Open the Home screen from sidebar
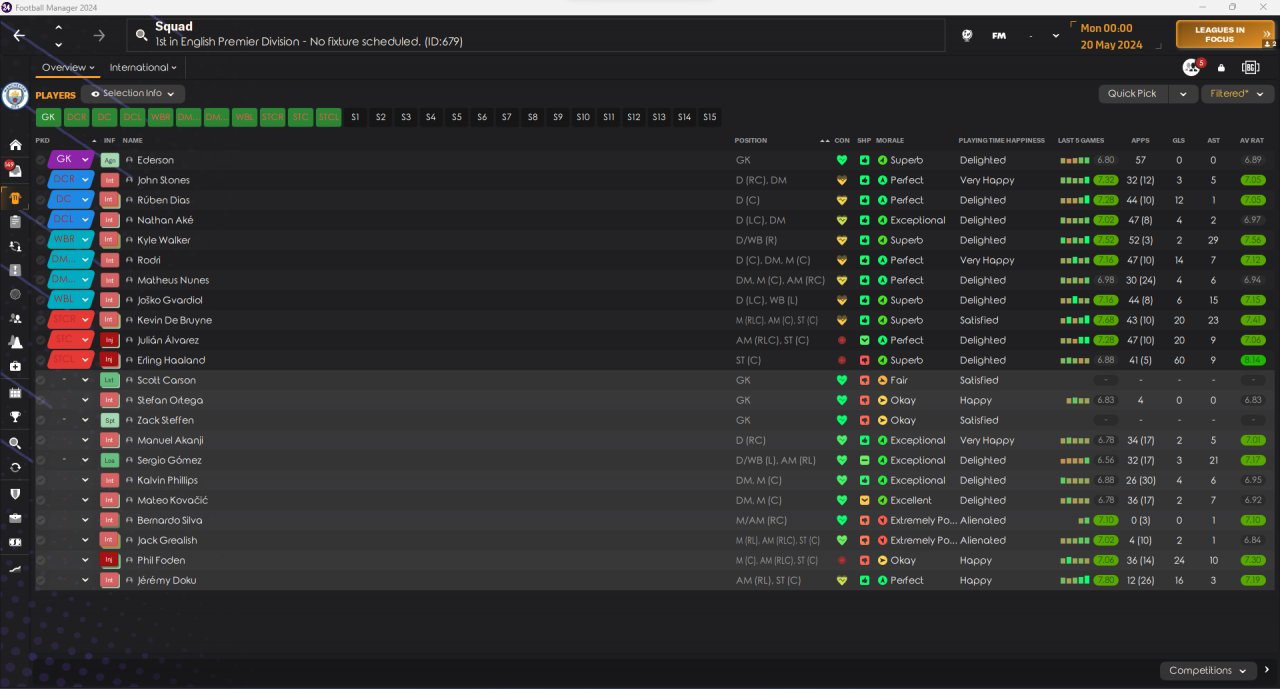Viewport: 1280px width, 689px height. pos(15,145)
